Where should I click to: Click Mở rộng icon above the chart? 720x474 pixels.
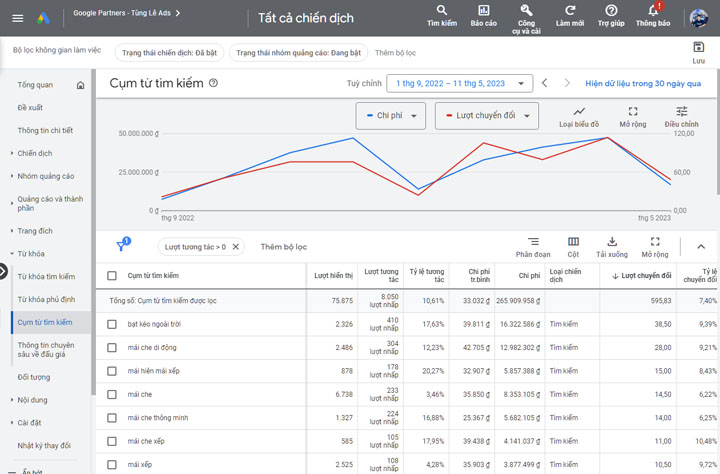633,117
